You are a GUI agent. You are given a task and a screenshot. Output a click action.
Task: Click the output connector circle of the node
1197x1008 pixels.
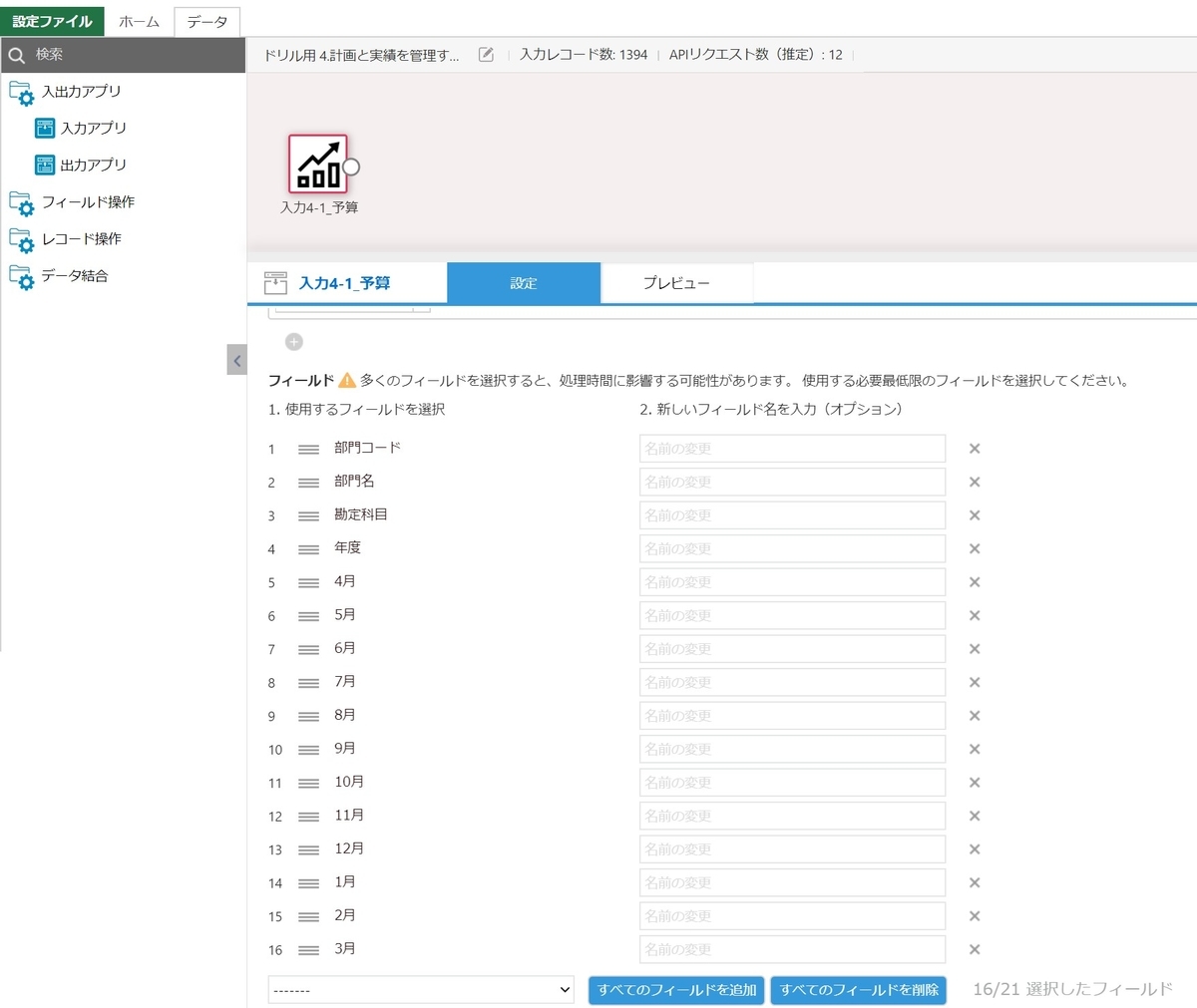pos(351,167)
